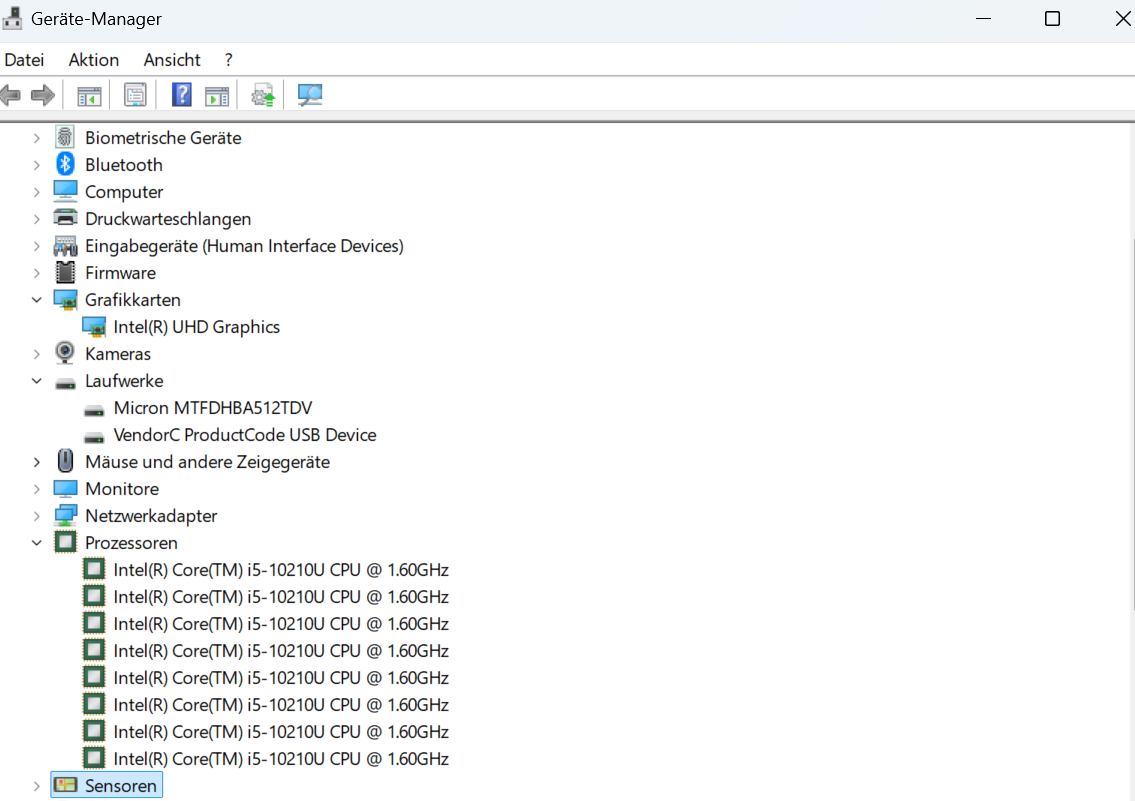Screen dimensions: 1135x801
Task: Select the Firmware label
Action: [x=120, y=273]
